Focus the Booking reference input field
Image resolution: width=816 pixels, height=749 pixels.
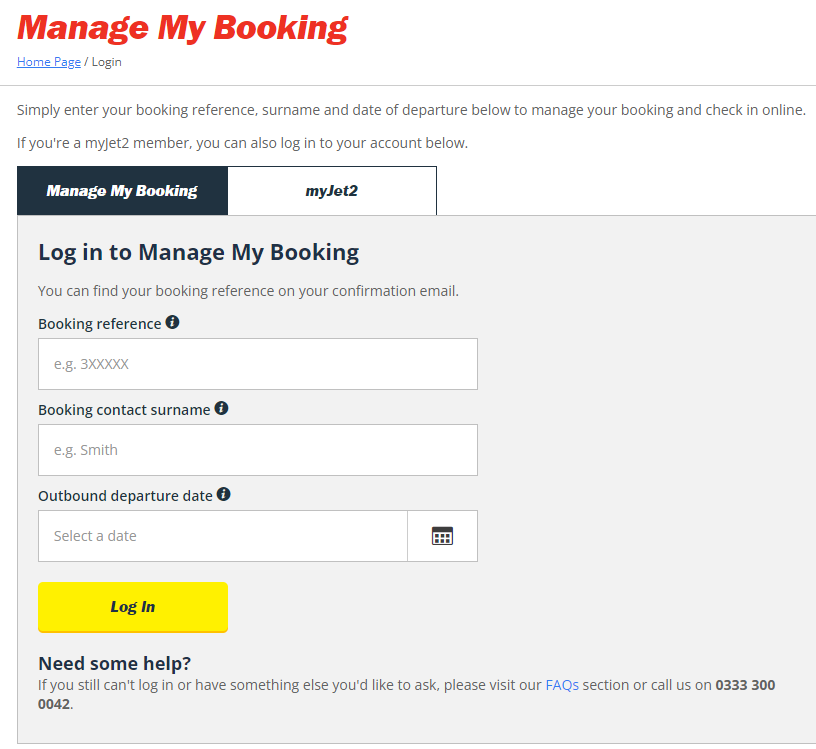point(258,364)
